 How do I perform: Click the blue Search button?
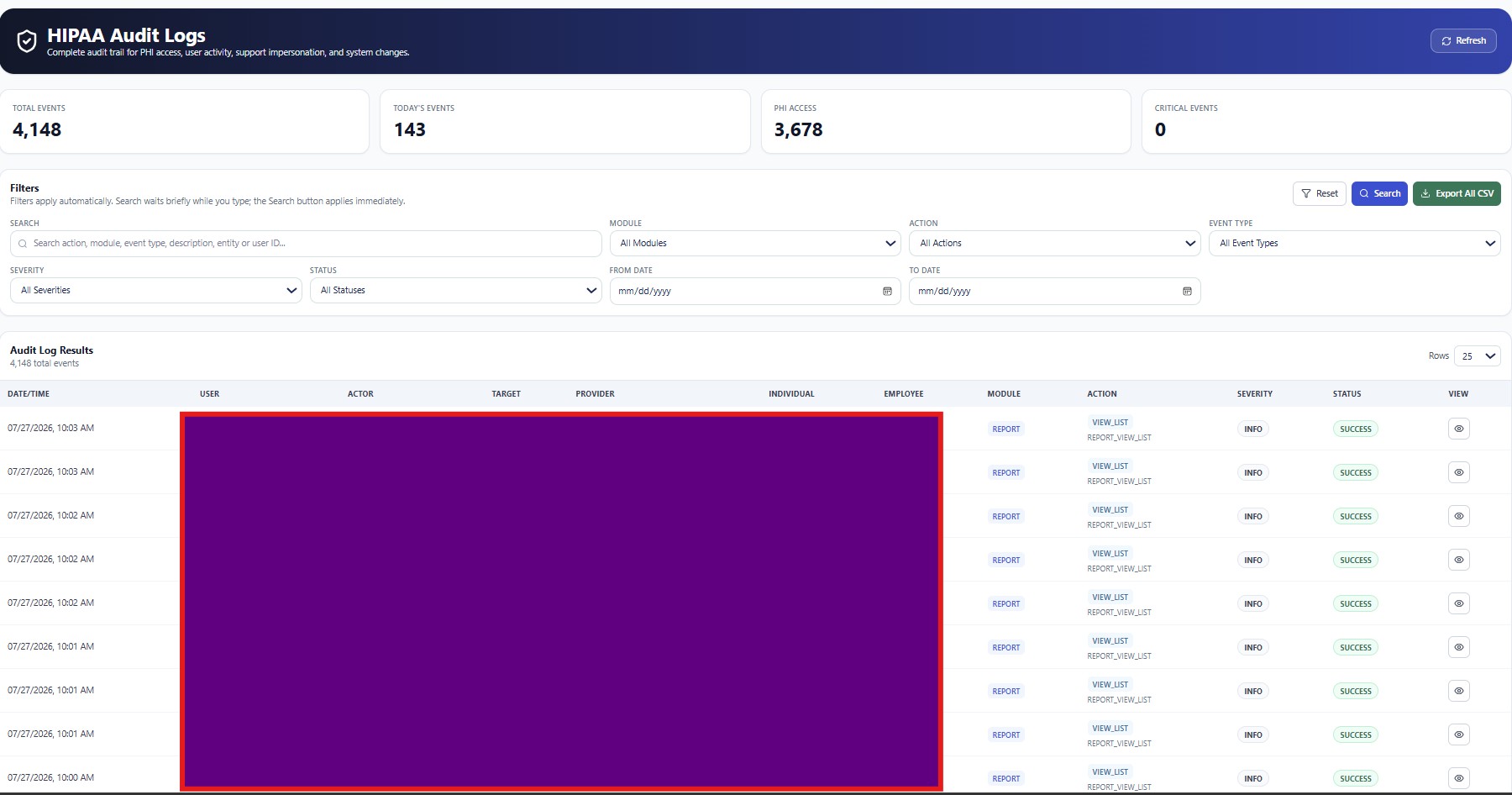click(1379, 193)
